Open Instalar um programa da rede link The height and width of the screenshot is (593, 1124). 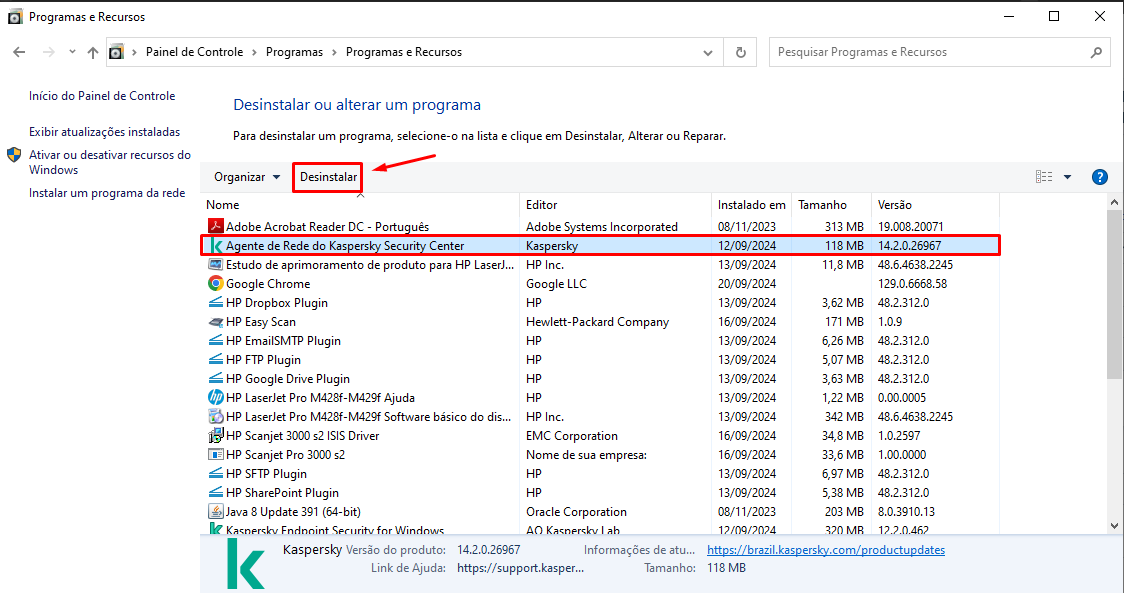pos(107,193)
